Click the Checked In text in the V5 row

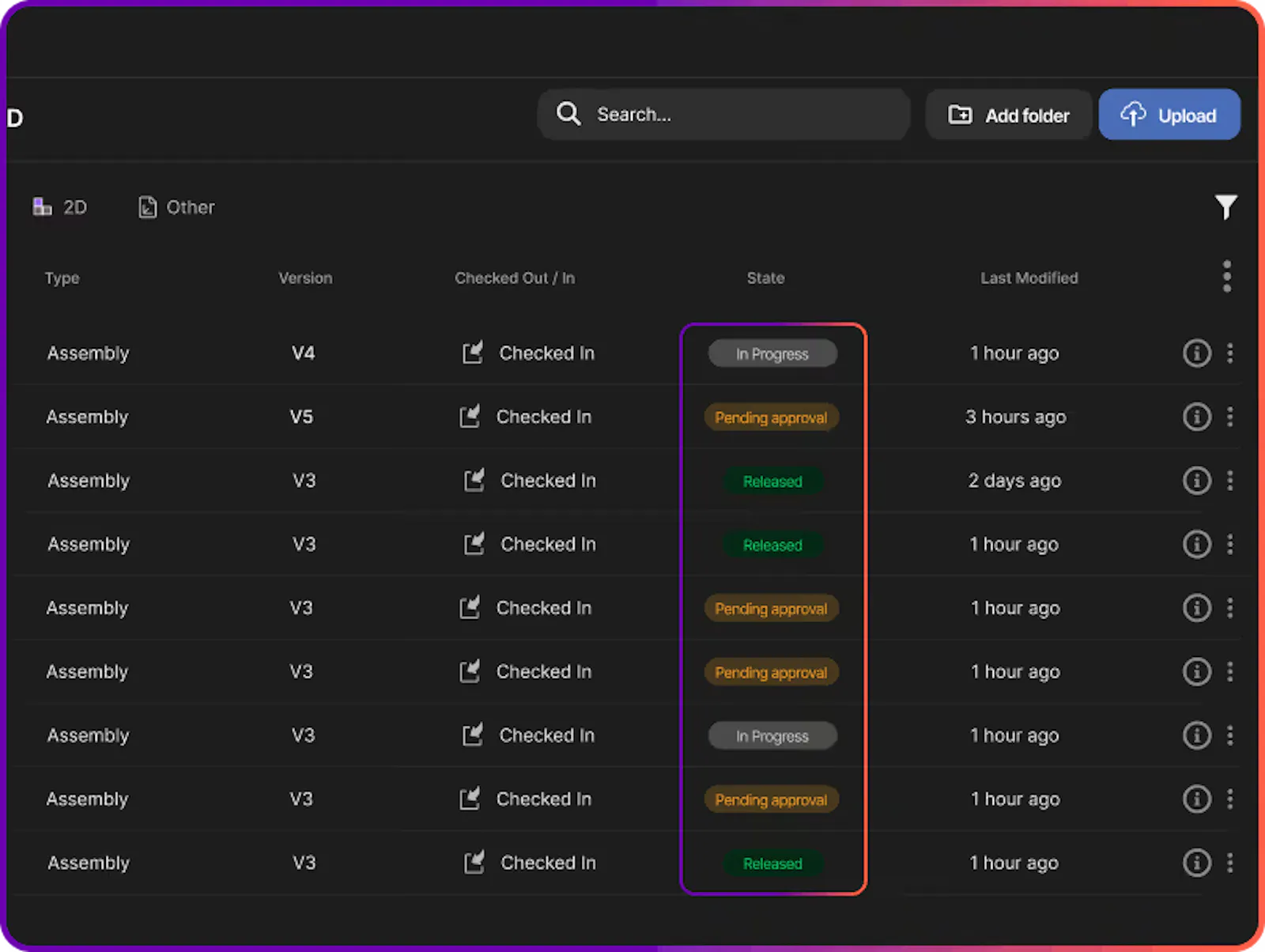point(544,417)
